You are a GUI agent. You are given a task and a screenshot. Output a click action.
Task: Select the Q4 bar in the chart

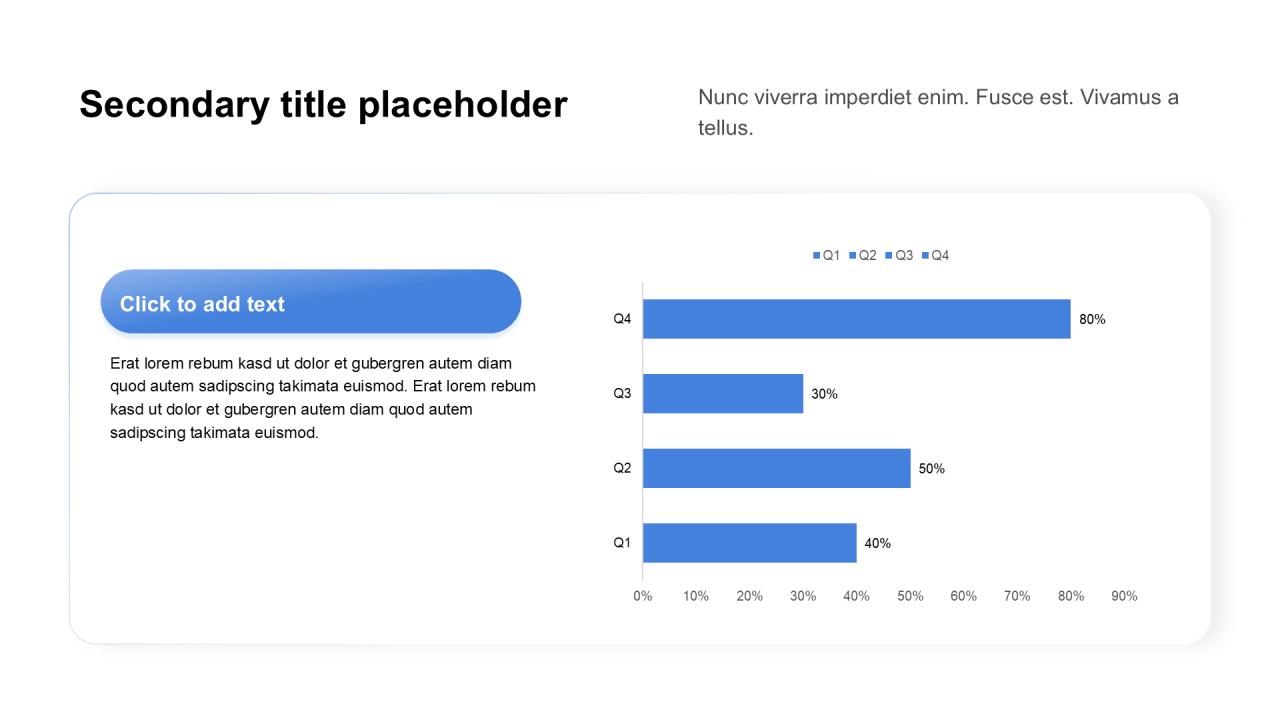click(x=856, y=319)
